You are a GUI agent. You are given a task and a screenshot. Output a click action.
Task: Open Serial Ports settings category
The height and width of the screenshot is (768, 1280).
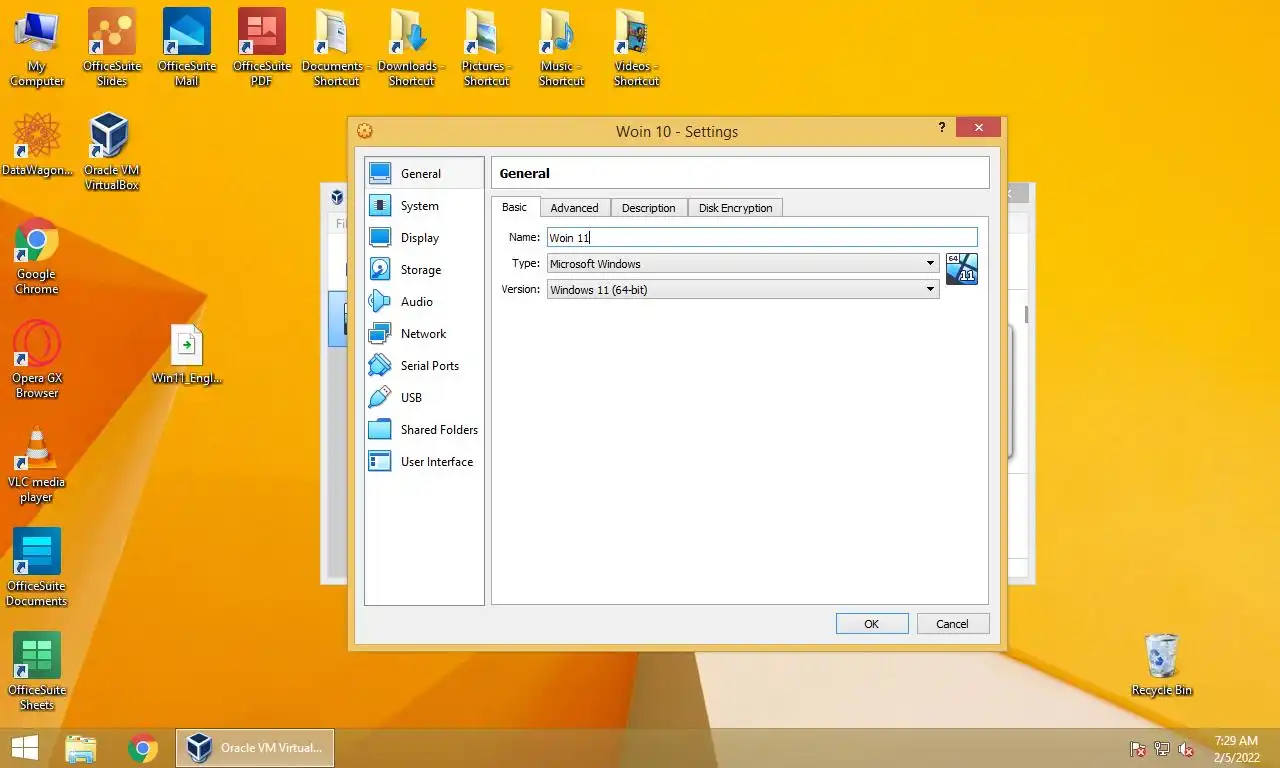tap(424, 365)
